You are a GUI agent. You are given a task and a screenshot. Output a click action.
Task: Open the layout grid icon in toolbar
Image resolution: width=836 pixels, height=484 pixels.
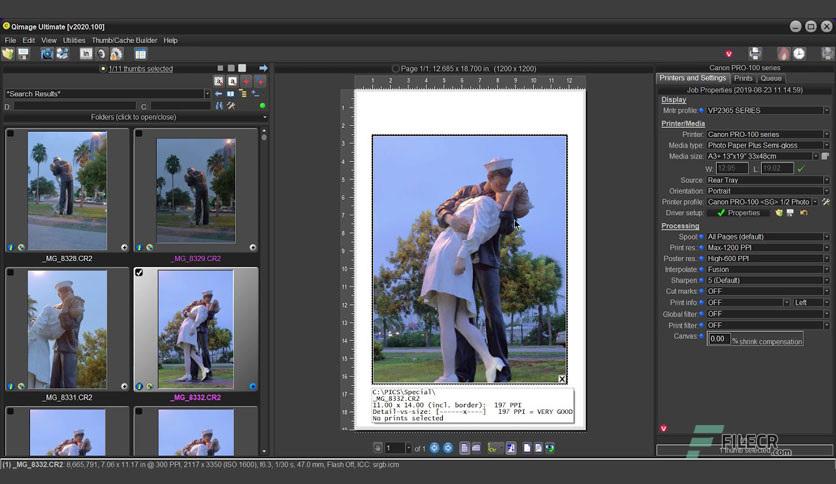(x=140, y=54)
